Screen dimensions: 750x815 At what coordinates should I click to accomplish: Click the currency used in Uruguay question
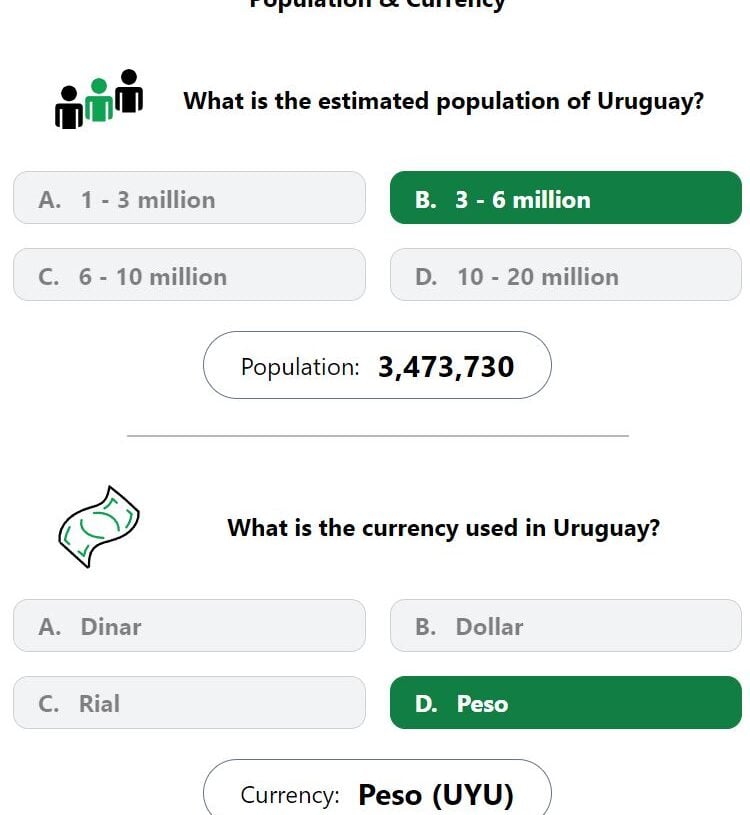443,528
